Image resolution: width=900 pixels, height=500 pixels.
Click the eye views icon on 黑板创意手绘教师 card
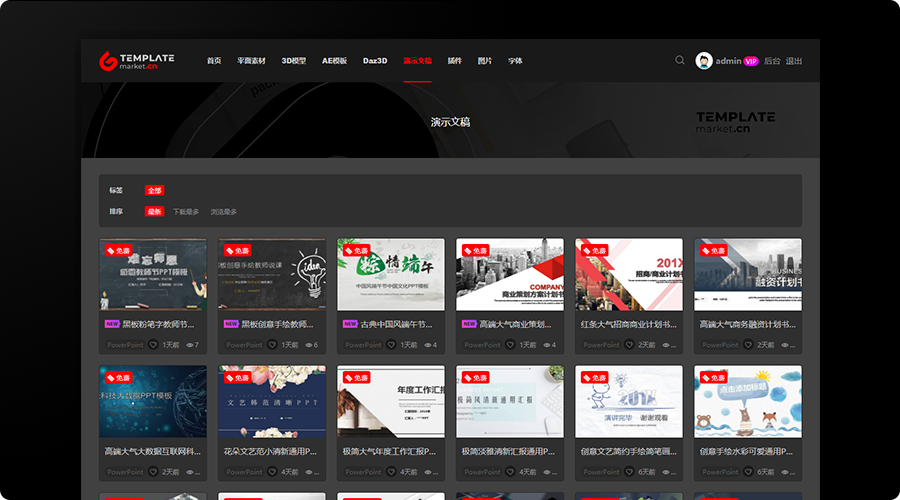(308, 346)
